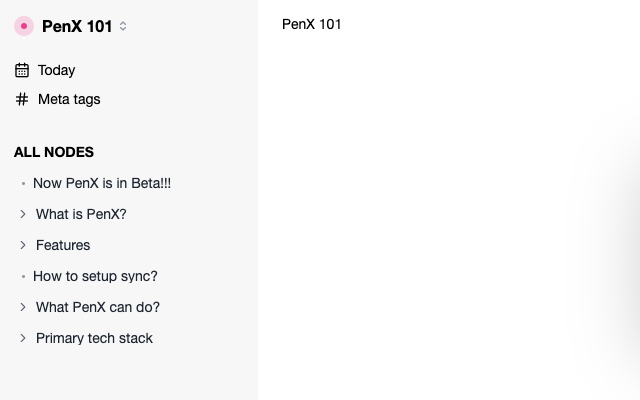Image resolution: width=640 pixels, height=400 pixels.
Task: Open the 'What is PenX?' node
Action: tap(81, 214)
